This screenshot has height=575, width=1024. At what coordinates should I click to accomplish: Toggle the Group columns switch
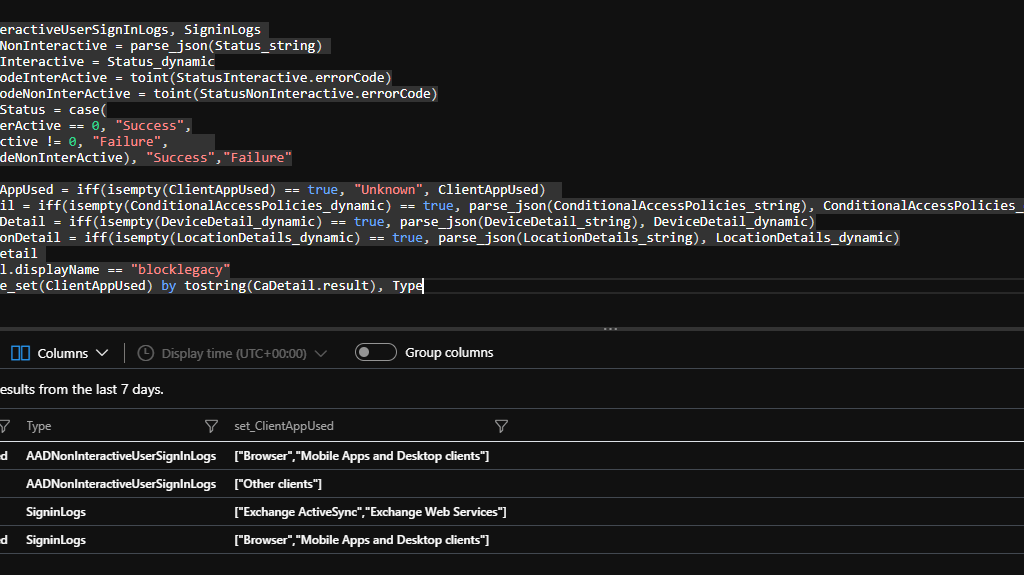376,352
